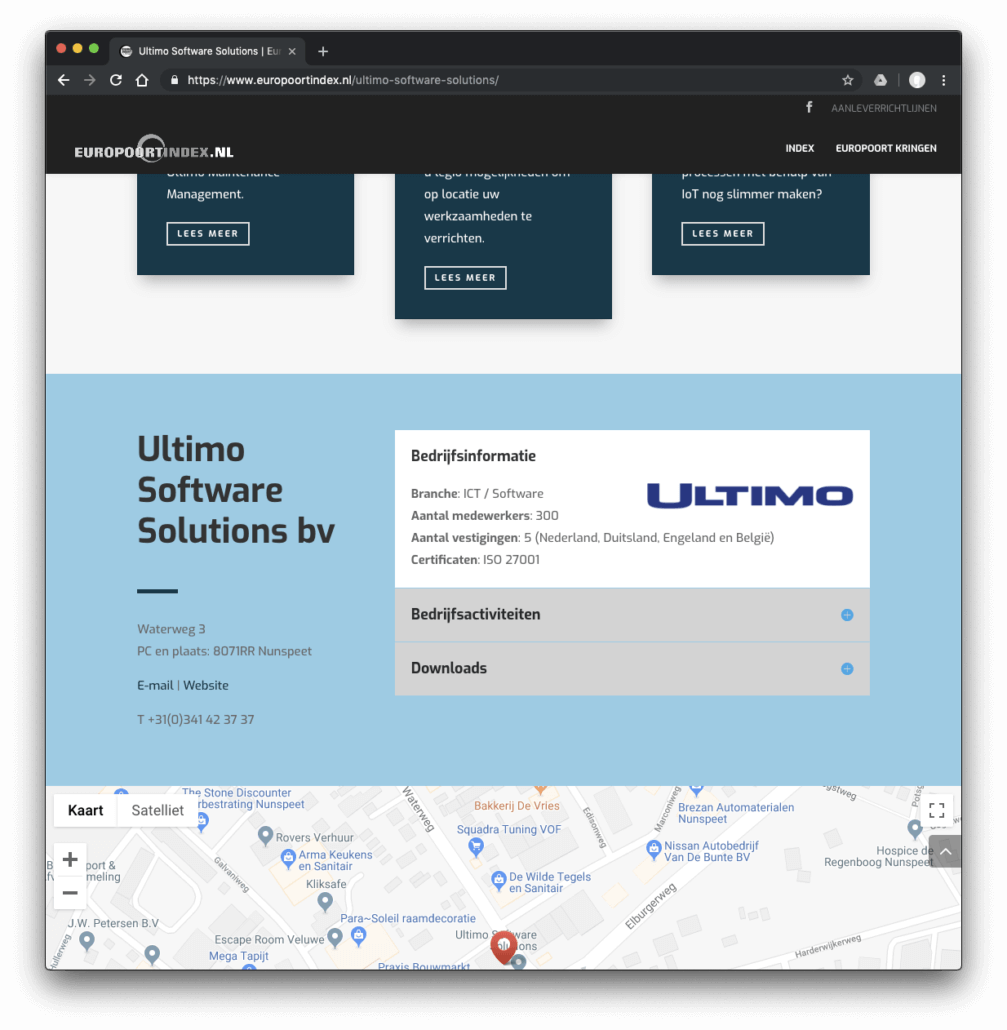Open the Aanleverrichtlijnen link

[884, 108]
